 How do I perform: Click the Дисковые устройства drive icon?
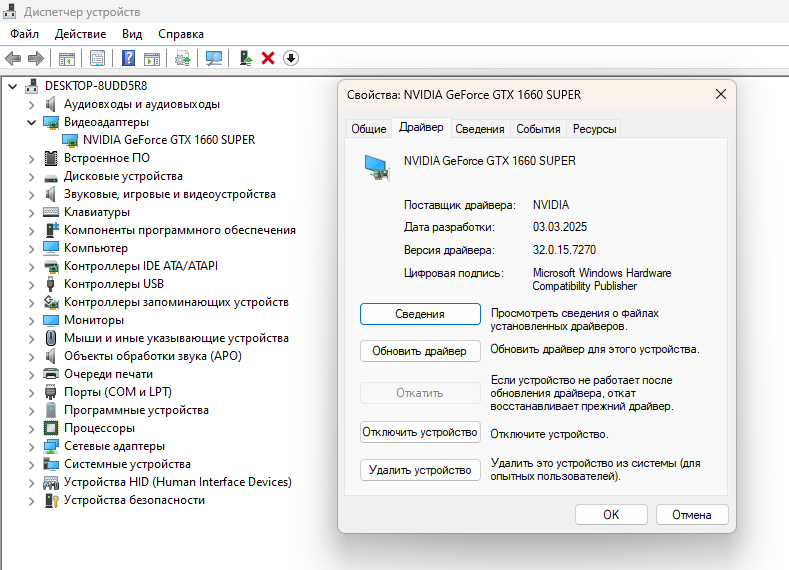pyautogui.click(x=51, y=177)
